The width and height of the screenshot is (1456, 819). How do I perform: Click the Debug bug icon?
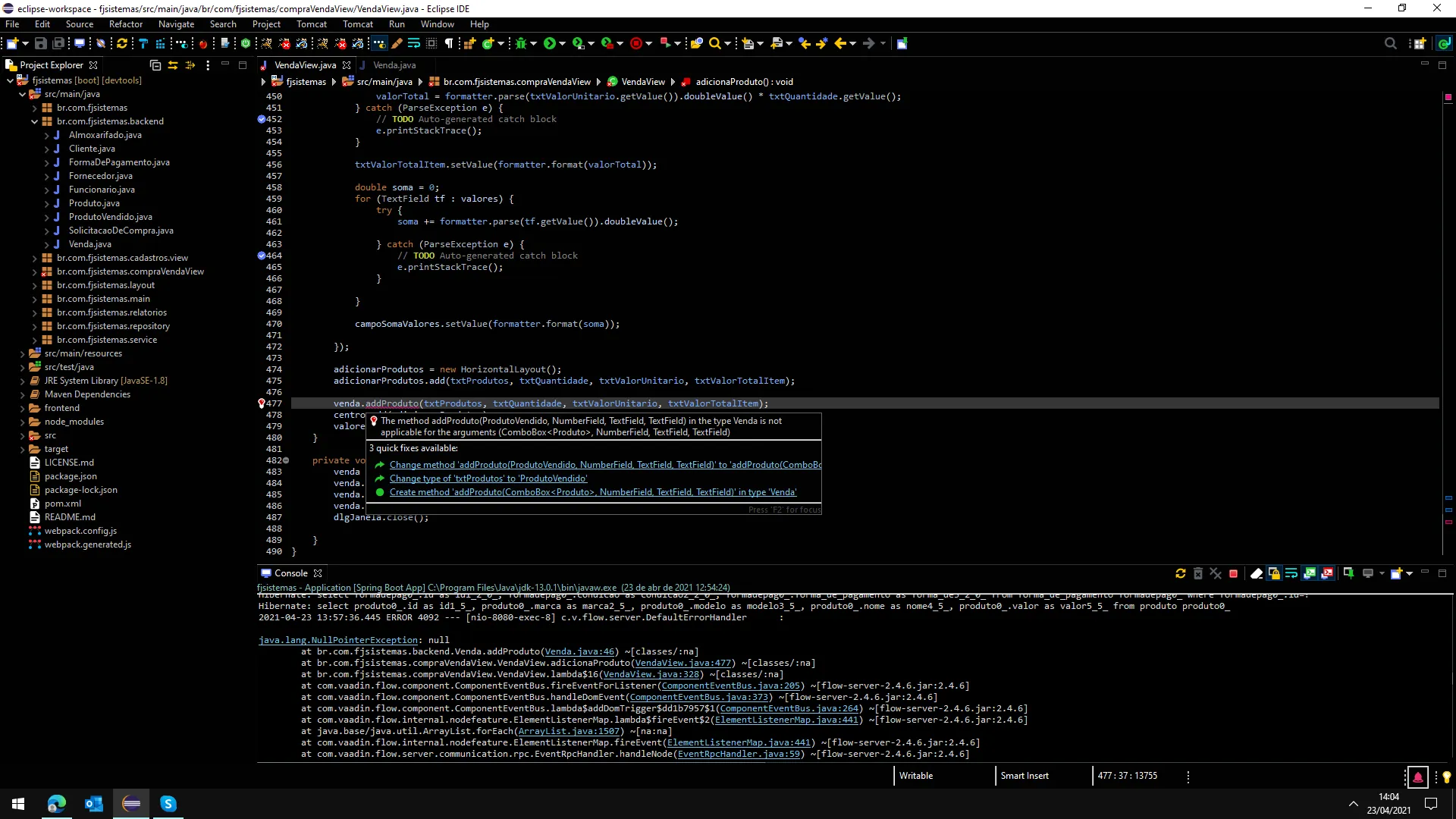pyautogui.click(x=521, y=44)
